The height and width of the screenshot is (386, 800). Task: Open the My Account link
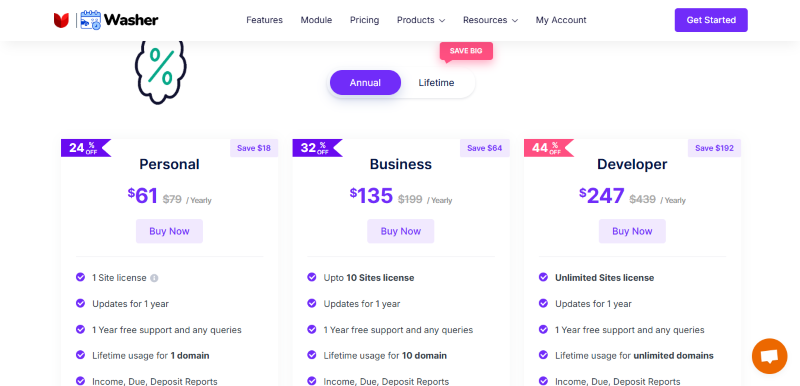click(x=561, y=20)
